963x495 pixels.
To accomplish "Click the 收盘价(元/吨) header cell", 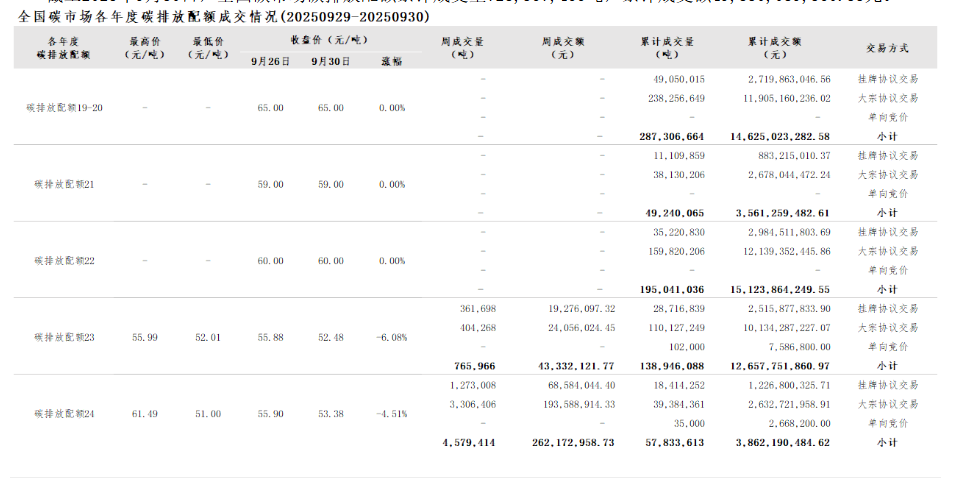I will click(329, 40).
